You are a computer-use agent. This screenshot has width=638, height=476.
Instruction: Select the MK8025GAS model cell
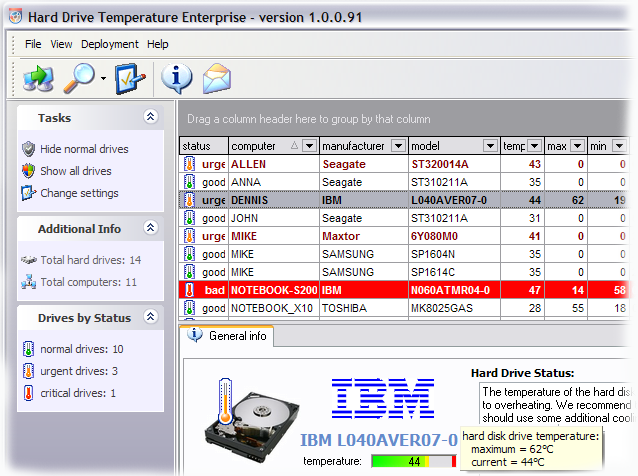point(454,308)
